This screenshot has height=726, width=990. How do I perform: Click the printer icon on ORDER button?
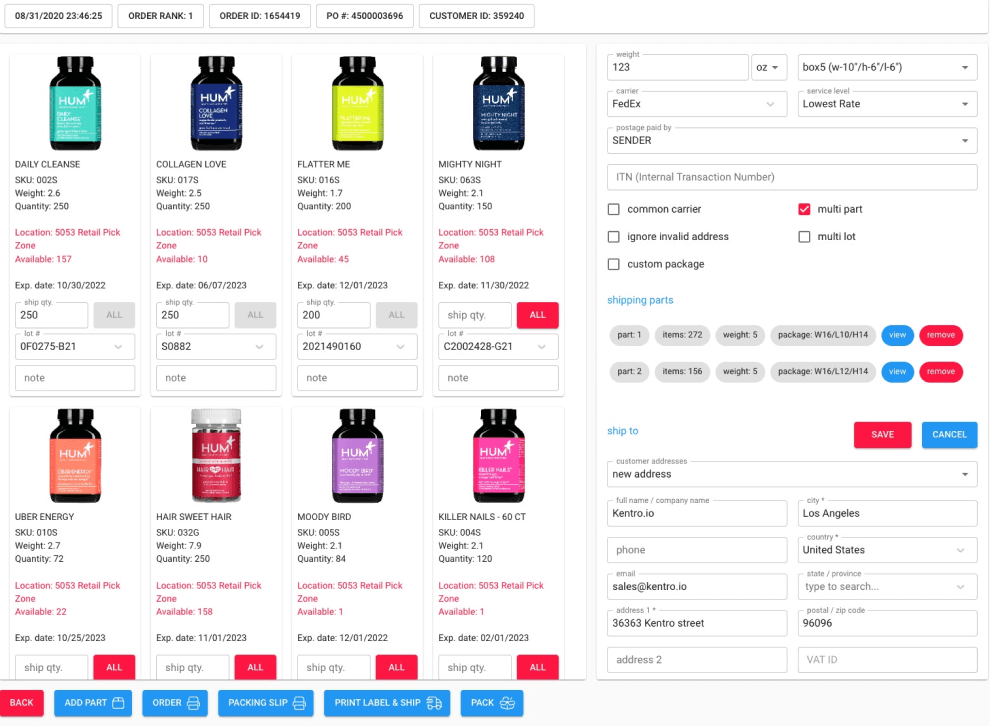tap(193, 703)
